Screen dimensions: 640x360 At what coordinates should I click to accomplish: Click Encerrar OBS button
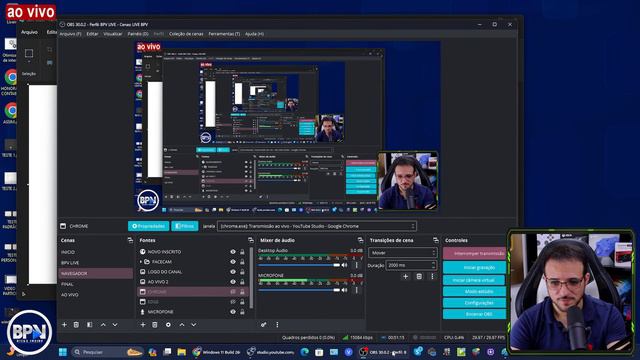click(475, 314)
